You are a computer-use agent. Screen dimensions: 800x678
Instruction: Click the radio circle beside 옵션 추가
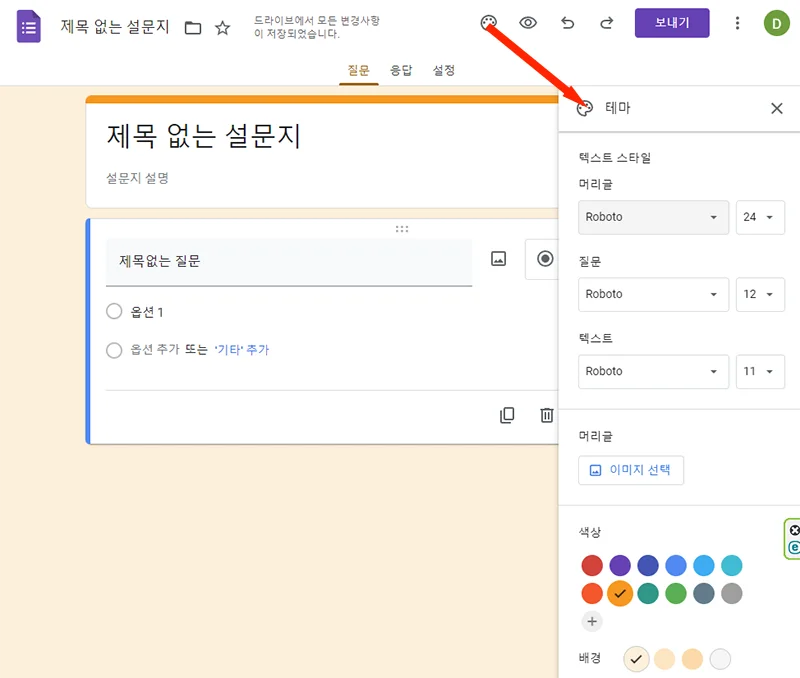tap(114, 350)
